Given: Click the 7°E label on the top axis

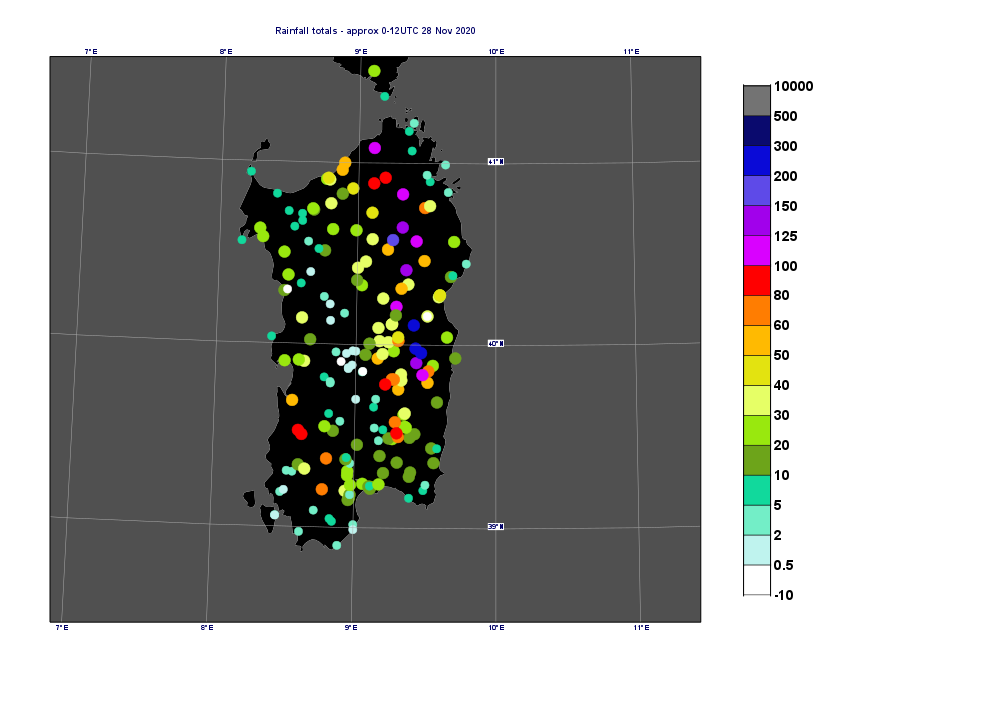Looking at the screenshot, I should pyautogui.click(x=91, y=52).
